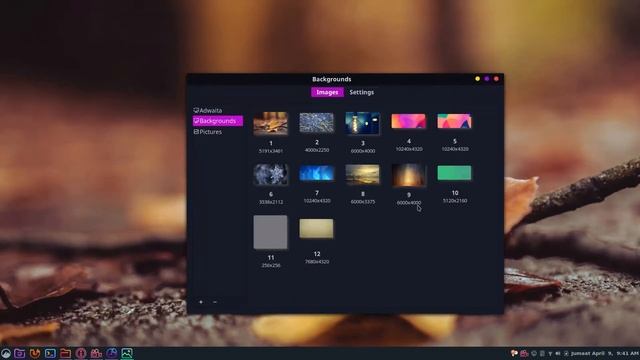Focus the green Backgrounds app taskbar icon
This screenshot has width=640, height=360.
[127, 353]
